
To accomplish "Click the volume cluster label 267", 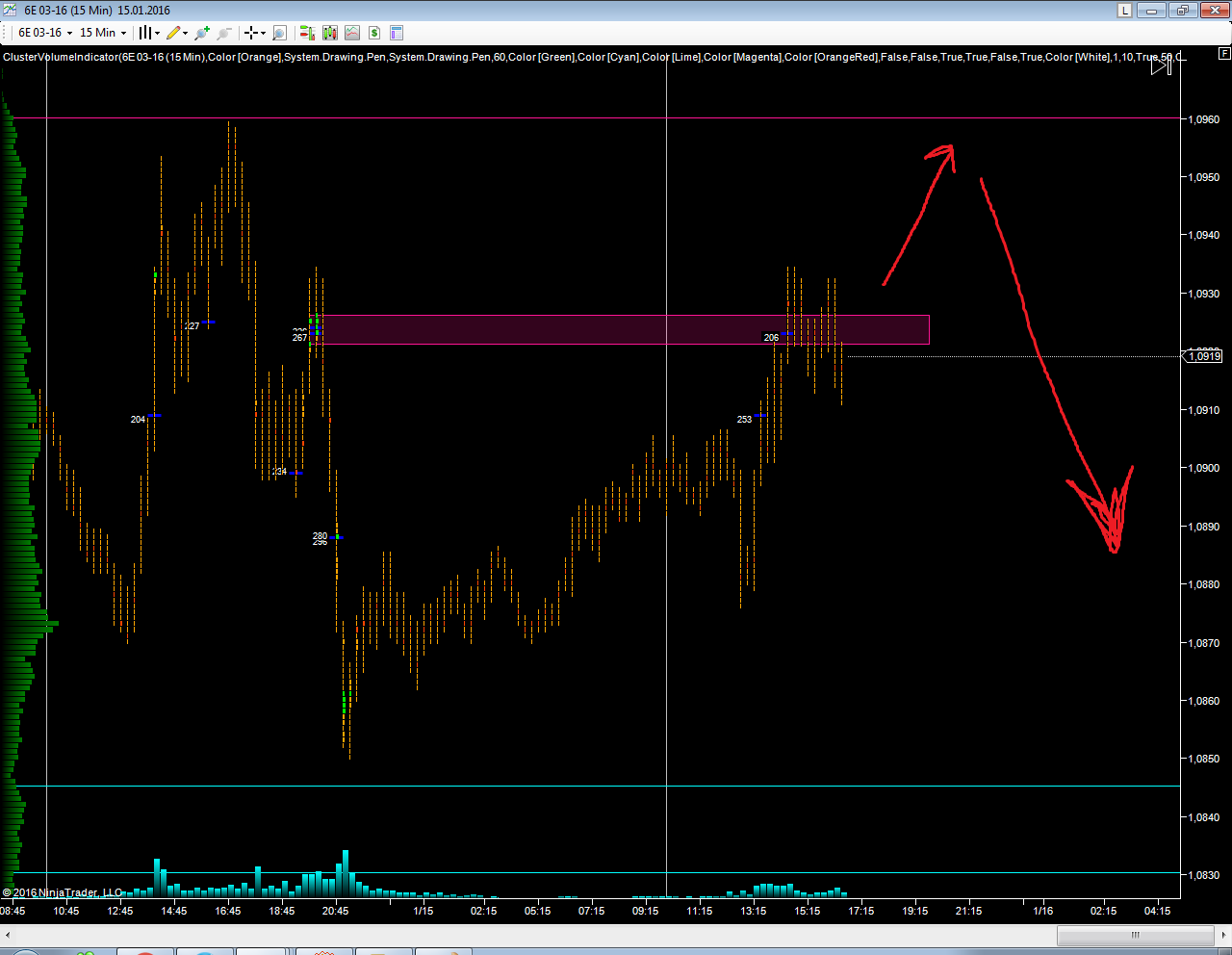I will pos(299,337).
